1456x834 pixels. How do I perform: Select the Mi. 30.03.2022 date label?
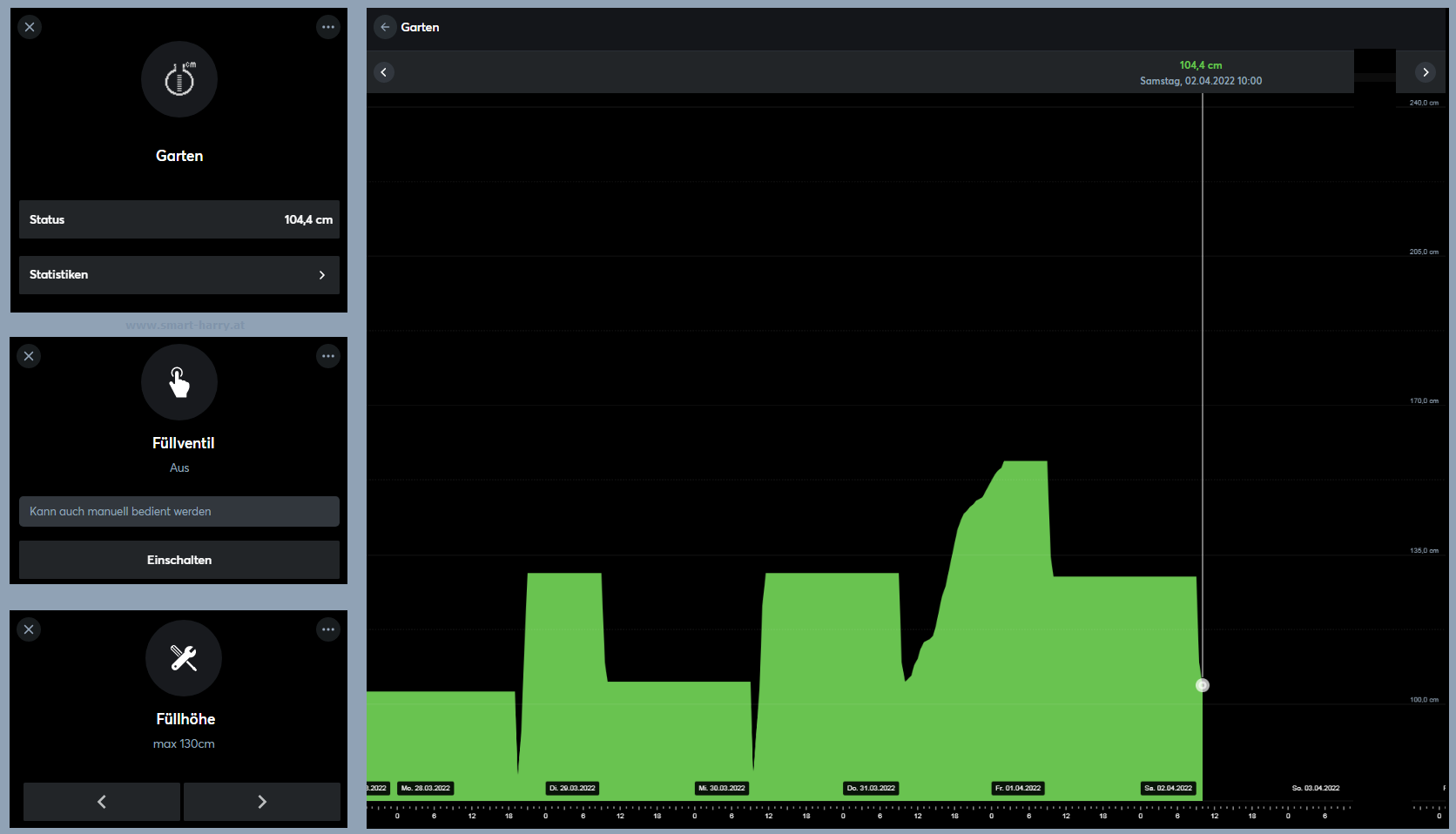[x=722, y=789]
